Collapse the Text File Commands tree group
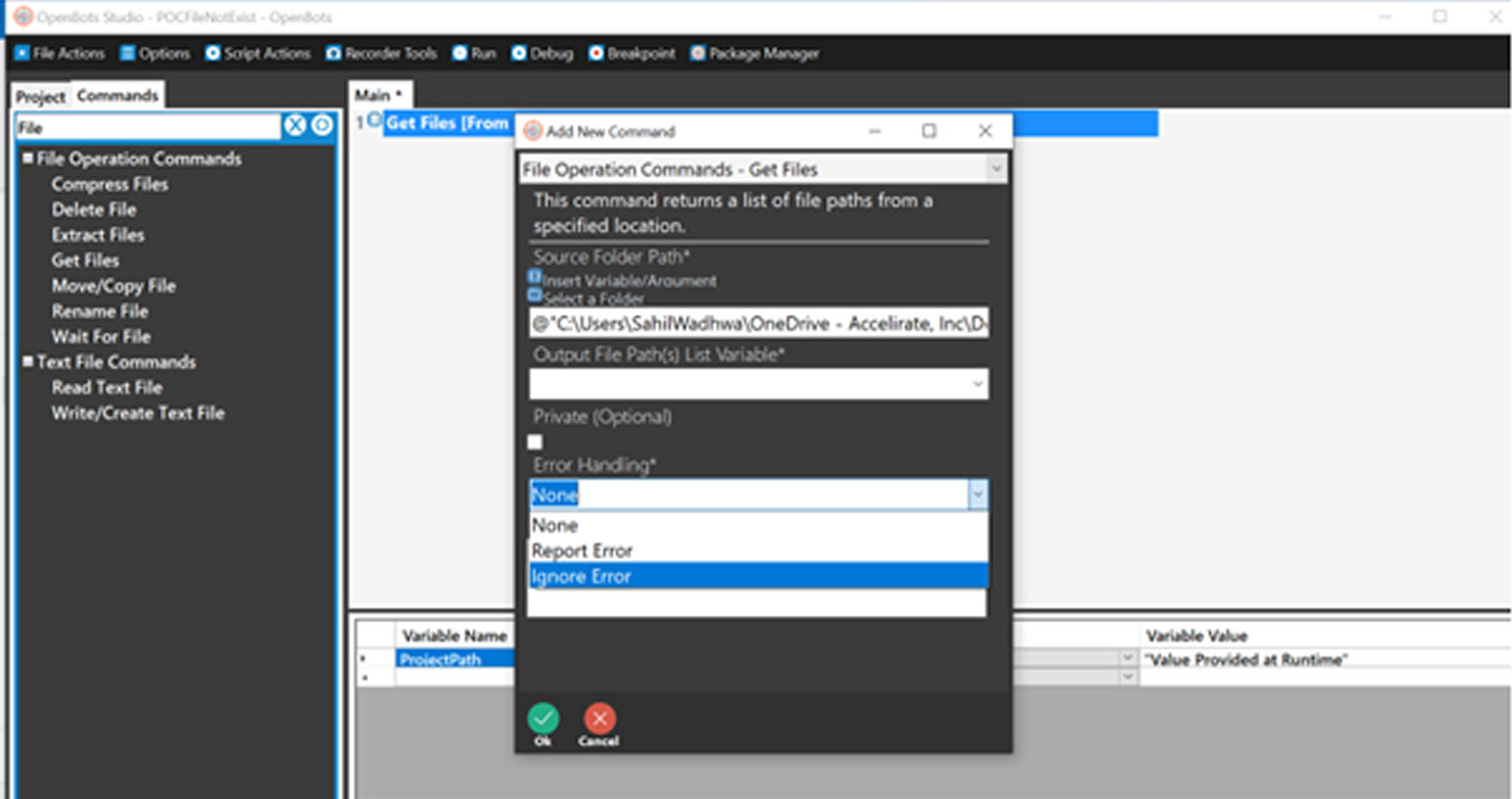Screen dimensions: 1512x799 coord(28,361)
